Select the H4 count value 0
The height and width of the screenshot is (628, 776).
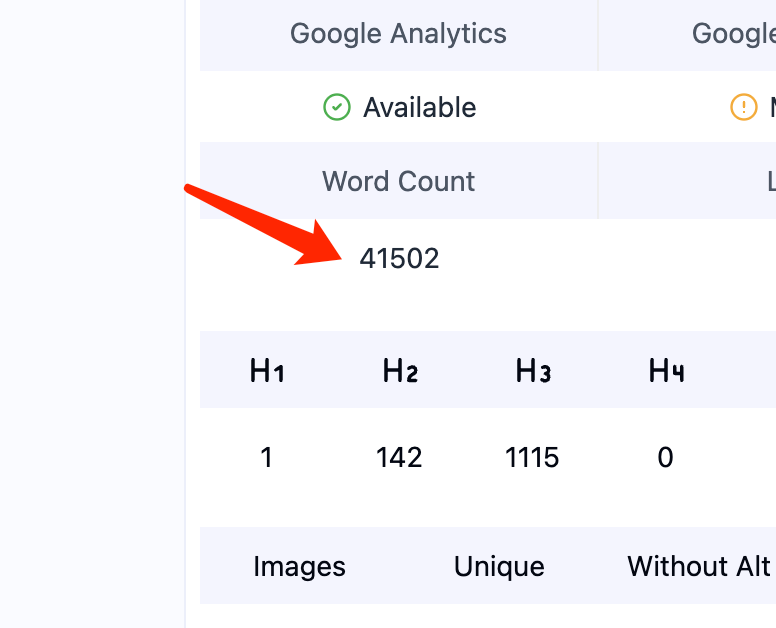(665, 457)
